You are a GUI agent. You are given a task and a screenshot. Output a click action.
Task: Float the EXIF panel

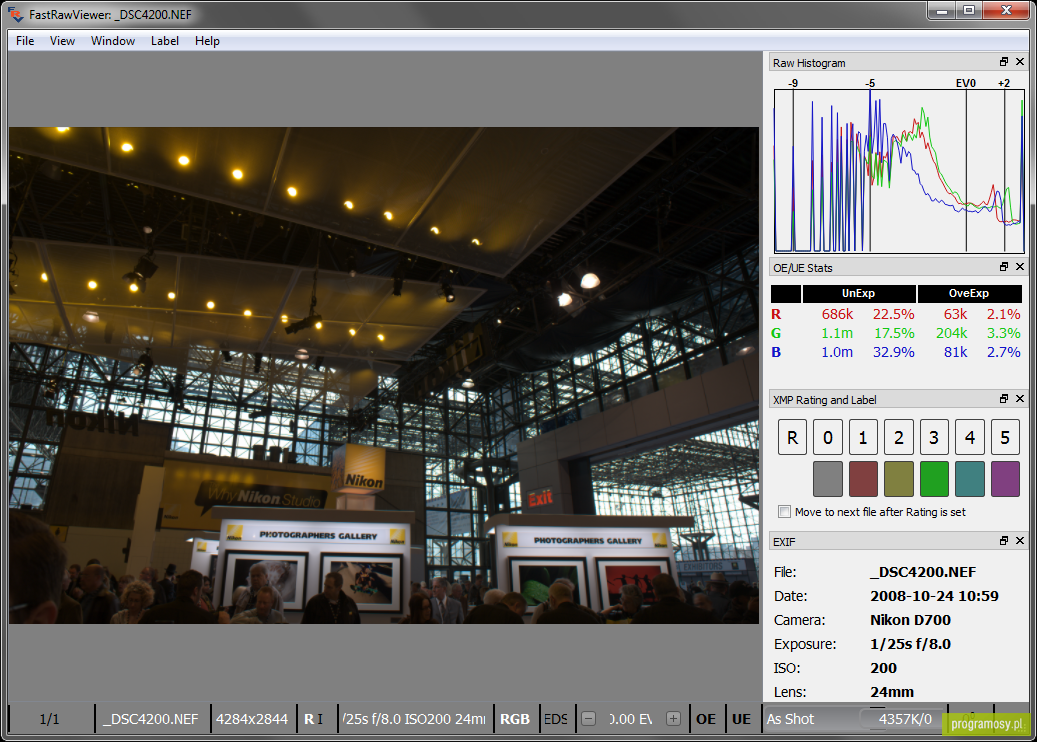1004,540
